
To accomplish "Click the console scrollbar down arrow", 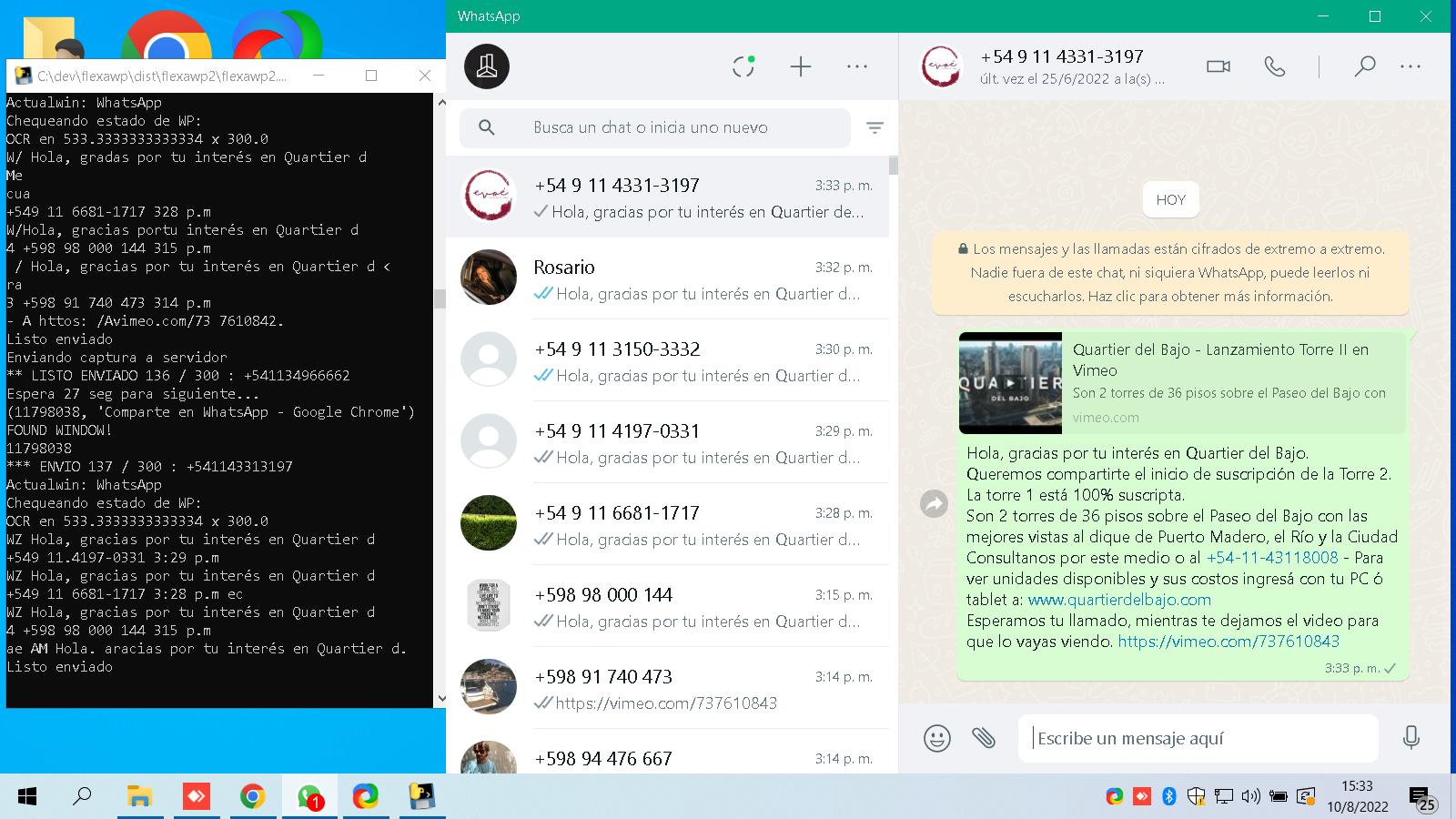I will (441, 700).
